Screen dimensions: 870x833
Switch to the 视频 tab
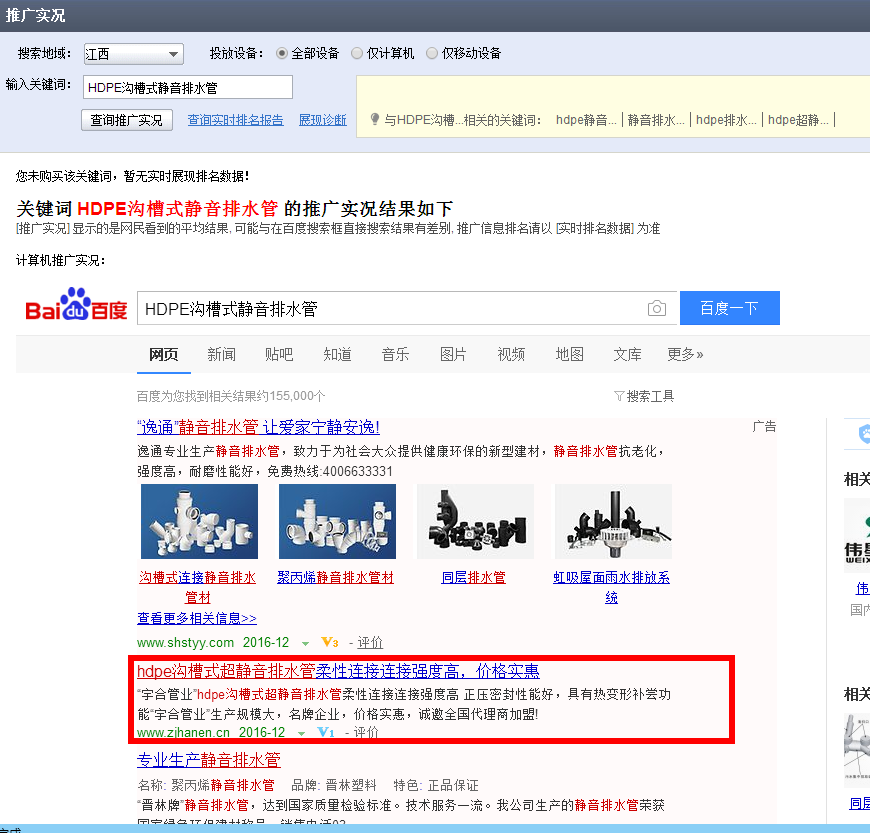click(x=511, y=354)
